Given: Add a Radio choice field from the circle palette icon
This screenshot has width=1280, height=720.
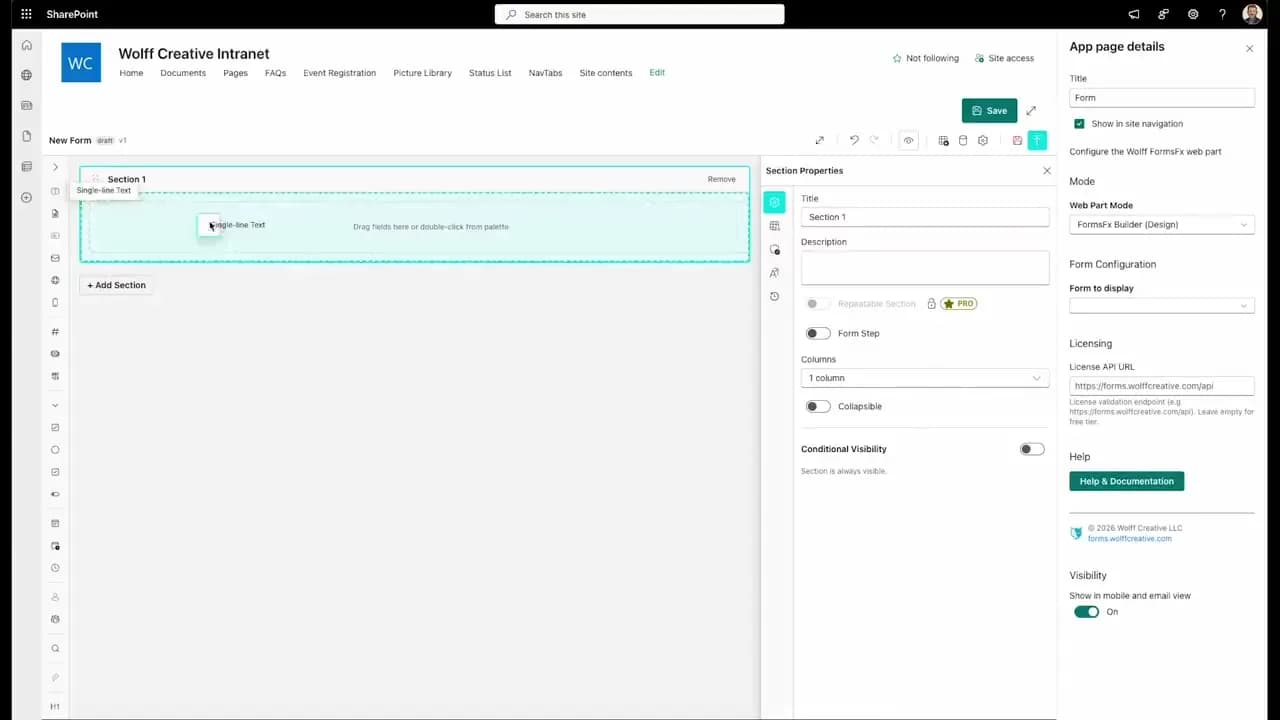Looking at the screenshot, I should click(x=55, y=450).
